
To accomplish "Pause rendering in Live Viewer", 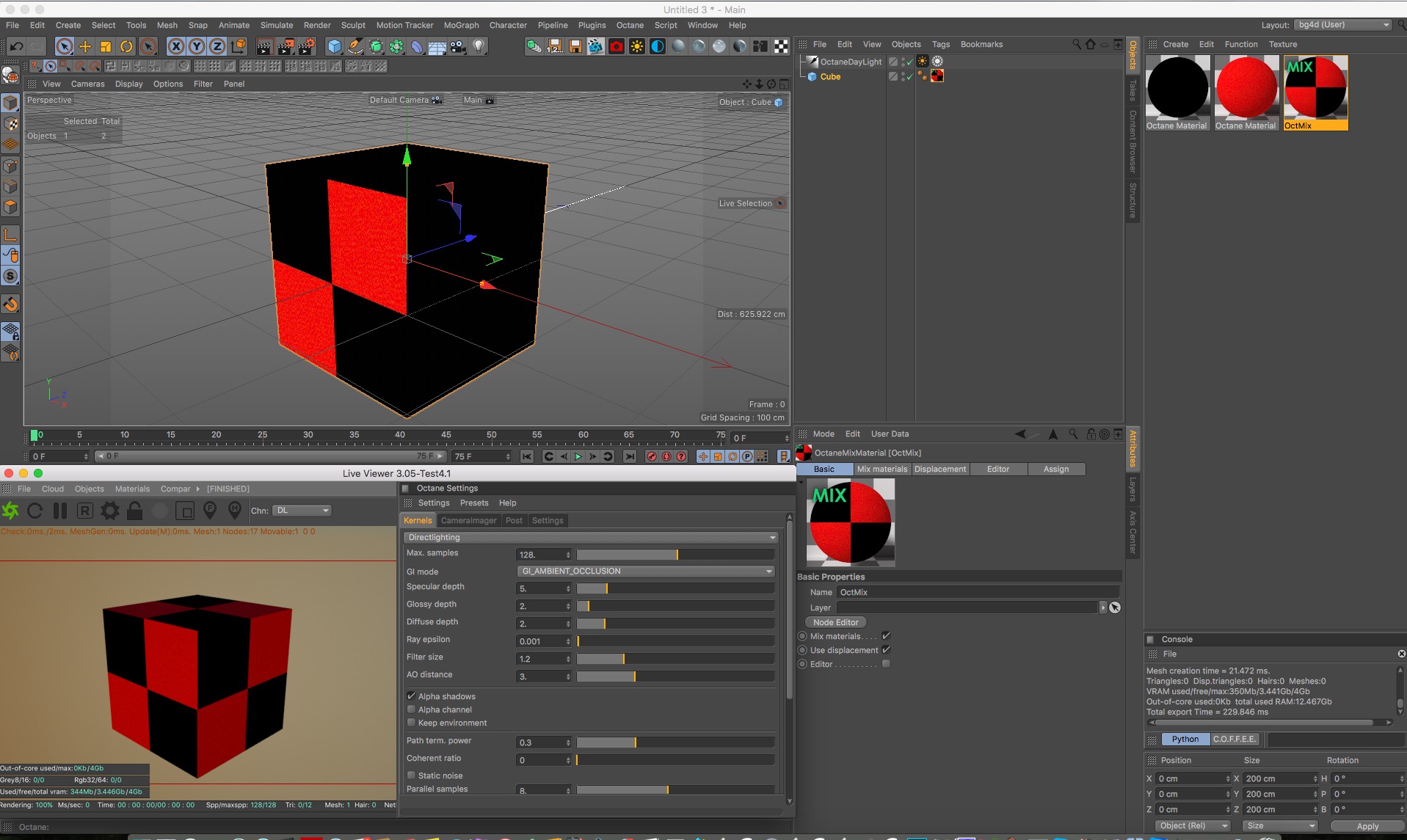I will click(x=60, y=511).
